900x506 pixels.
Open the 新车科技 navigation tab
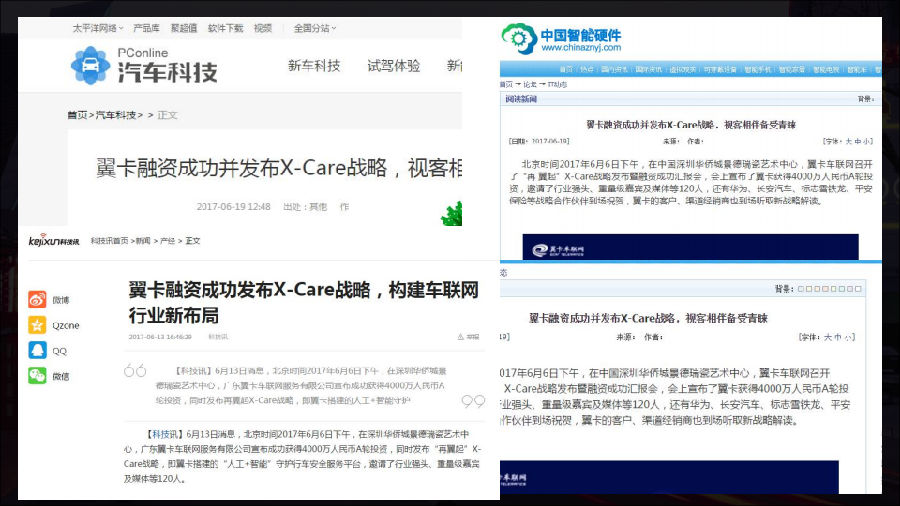(x=314, y=66)
